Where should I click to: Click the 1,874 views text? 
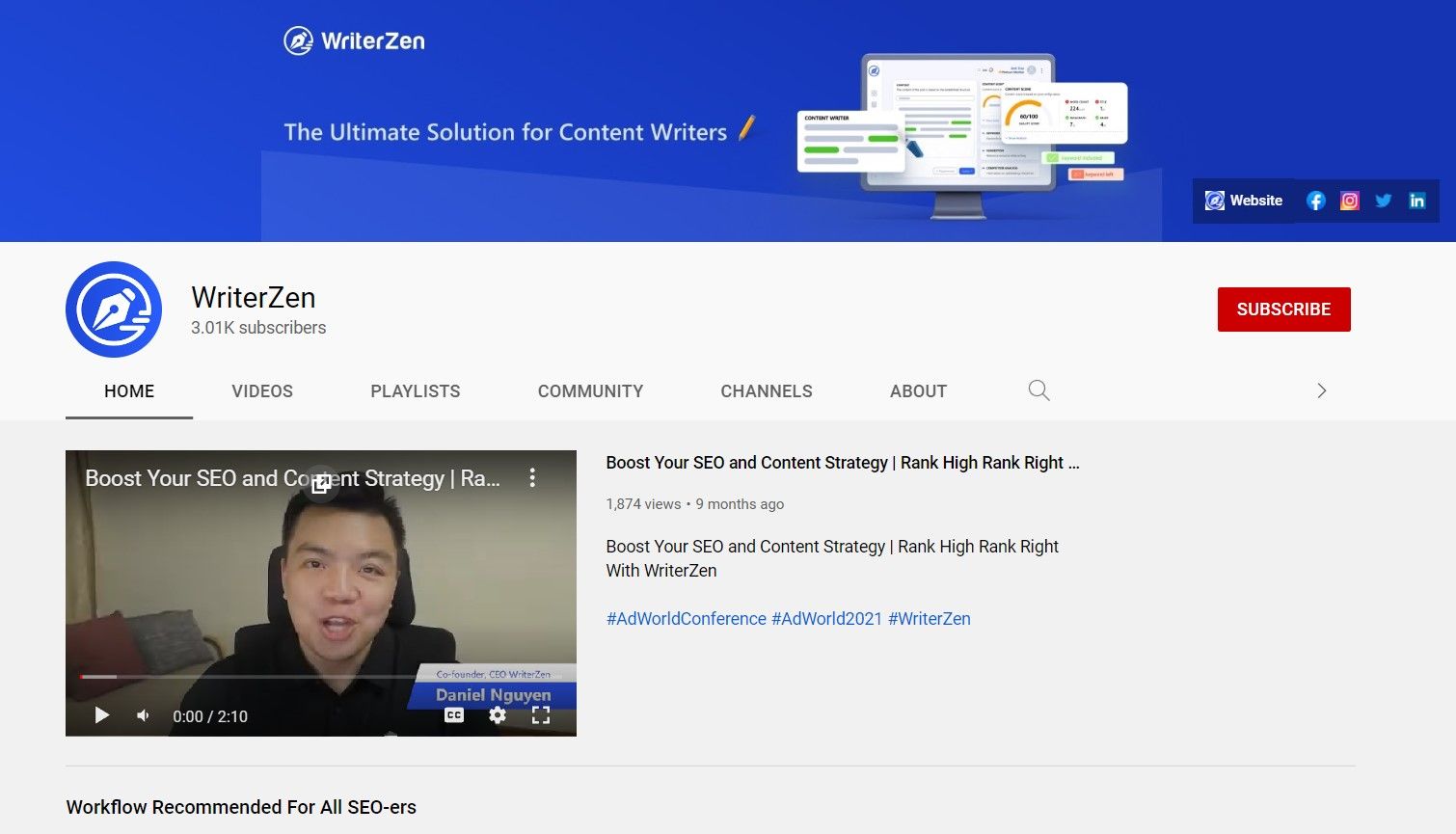click(x=643, y=504)
